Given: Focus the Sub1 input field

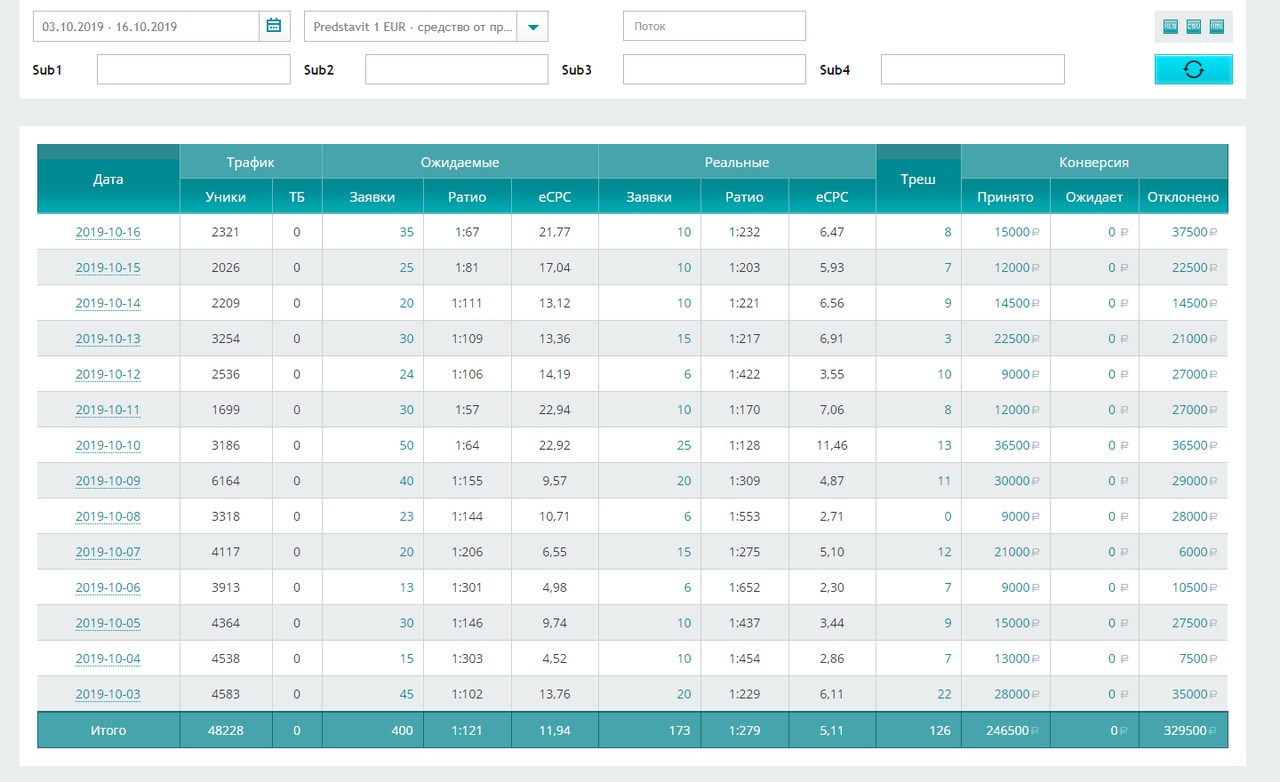Looking at the screenshot, I should 194,69.
